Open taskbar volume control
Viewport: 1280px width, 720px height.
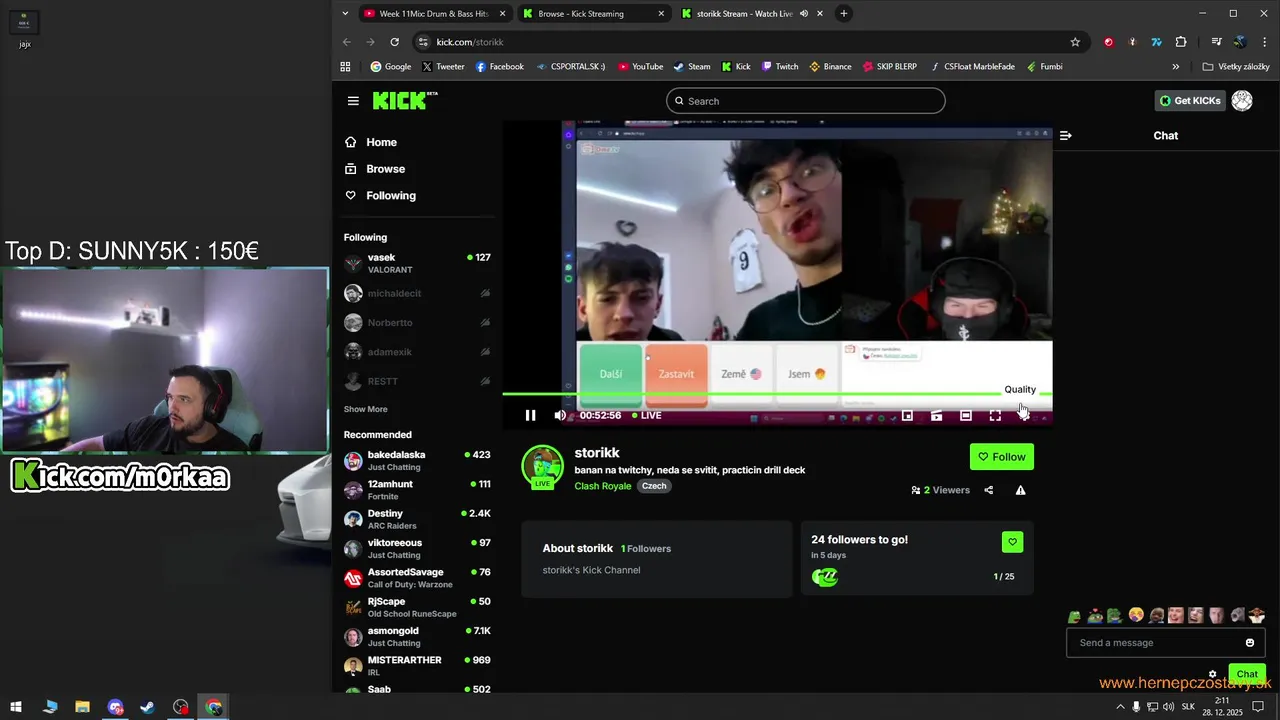(x=1169, y=707)
